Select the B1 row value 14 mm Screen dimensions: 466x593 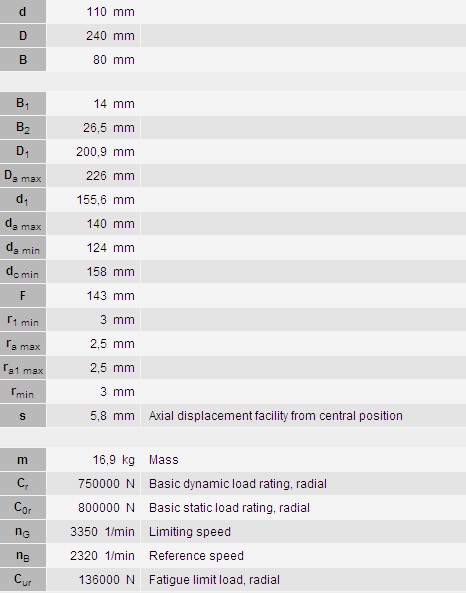click(x=114, y=104)
